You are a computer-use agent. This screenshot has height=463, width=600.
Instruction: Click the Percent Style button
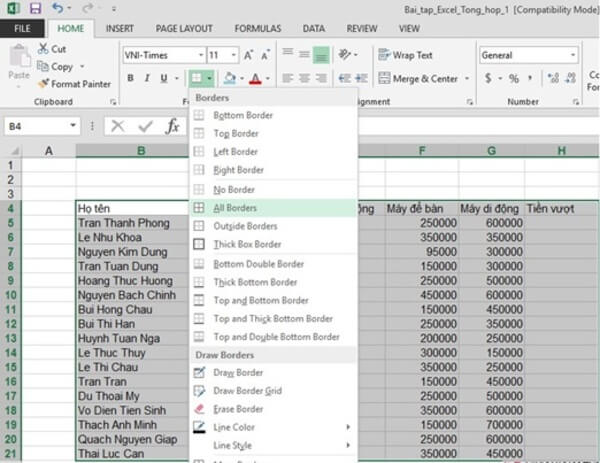coord(514,78)
